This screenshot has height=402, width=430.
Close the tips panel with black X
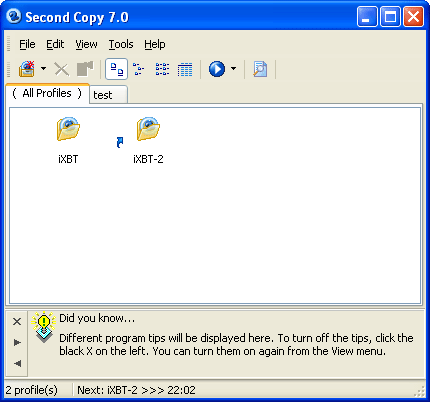(x=17, y=322)
